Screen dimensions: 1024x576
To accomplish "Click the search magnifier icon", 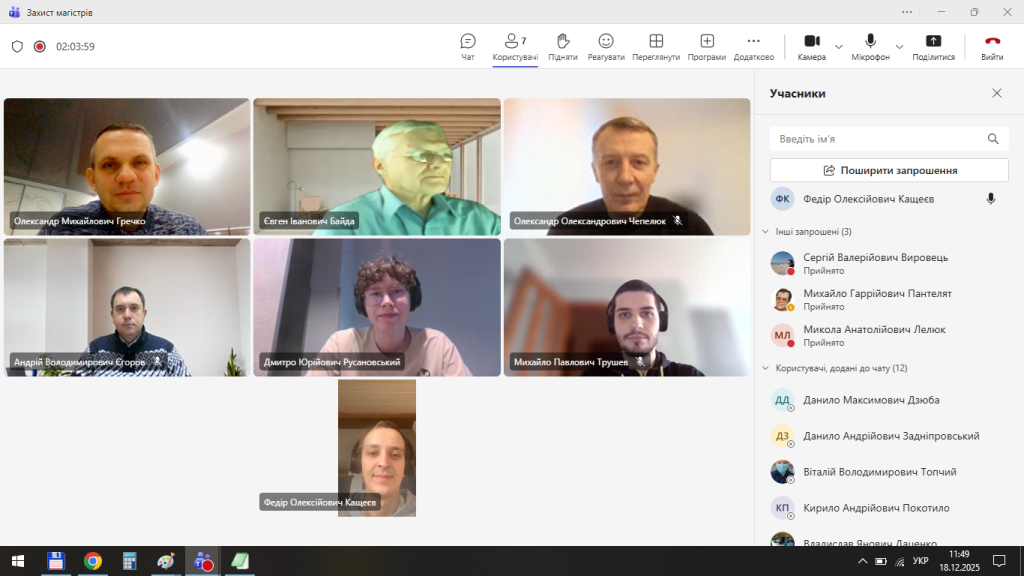I will [993, 139].
